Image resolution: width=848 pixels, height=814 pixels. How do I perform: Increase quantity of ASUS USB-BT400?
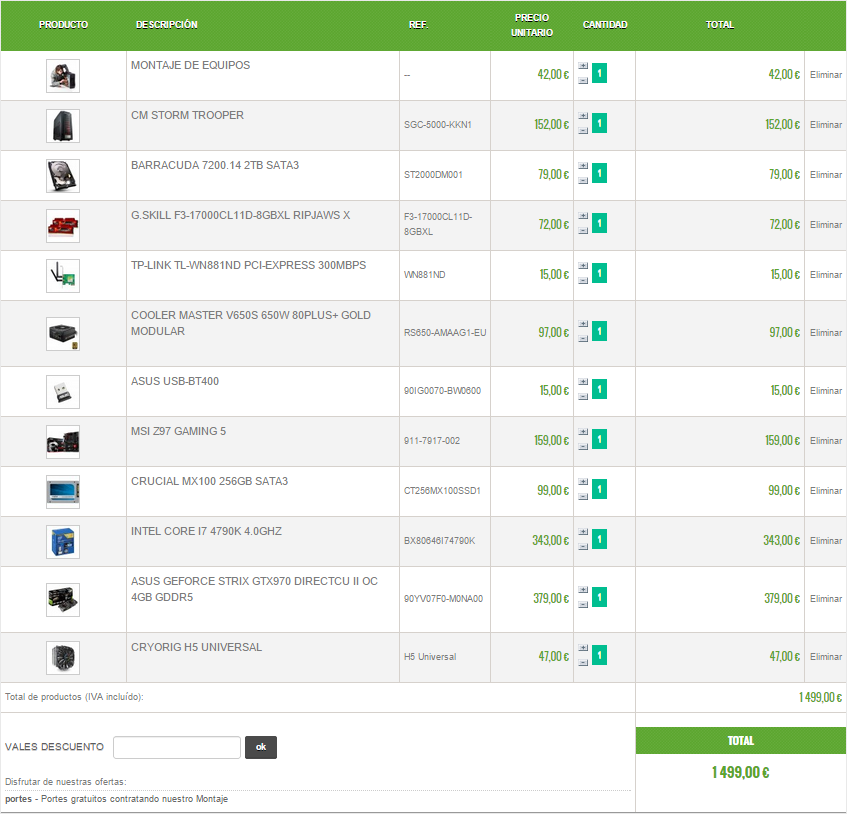[x=583, y=382]
